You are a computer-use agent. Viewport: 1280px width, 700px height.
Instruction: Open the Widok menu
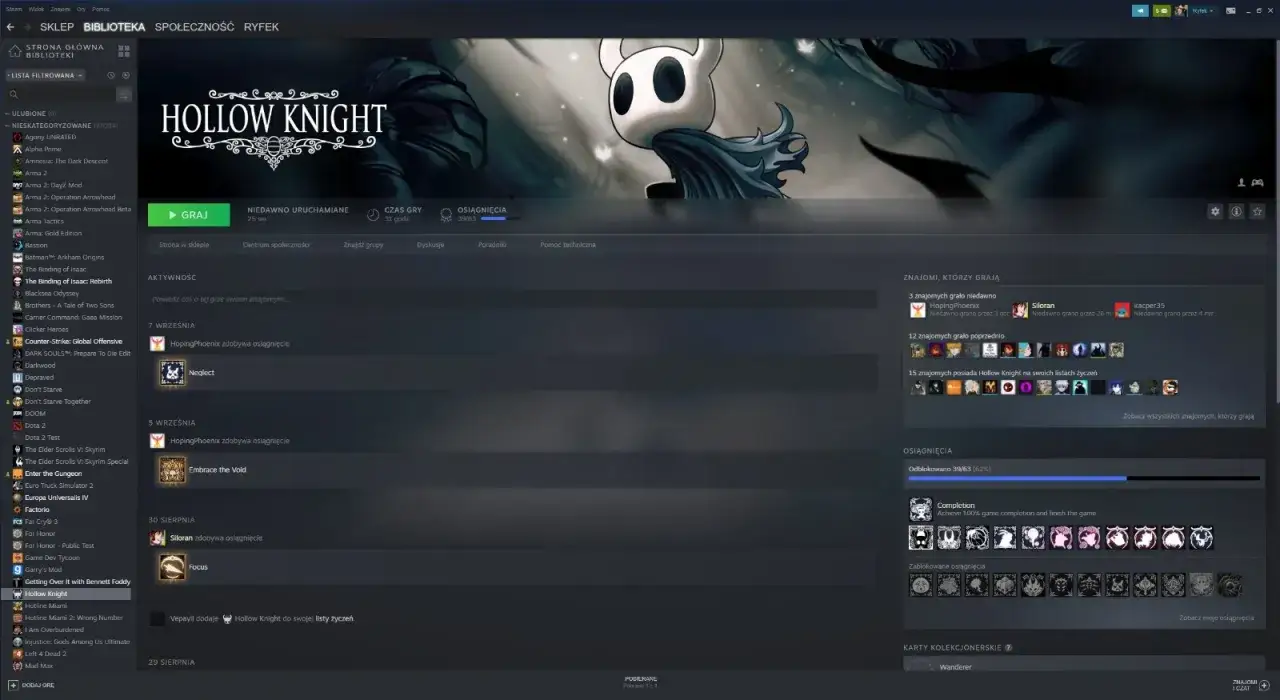(x=36, y=9)
